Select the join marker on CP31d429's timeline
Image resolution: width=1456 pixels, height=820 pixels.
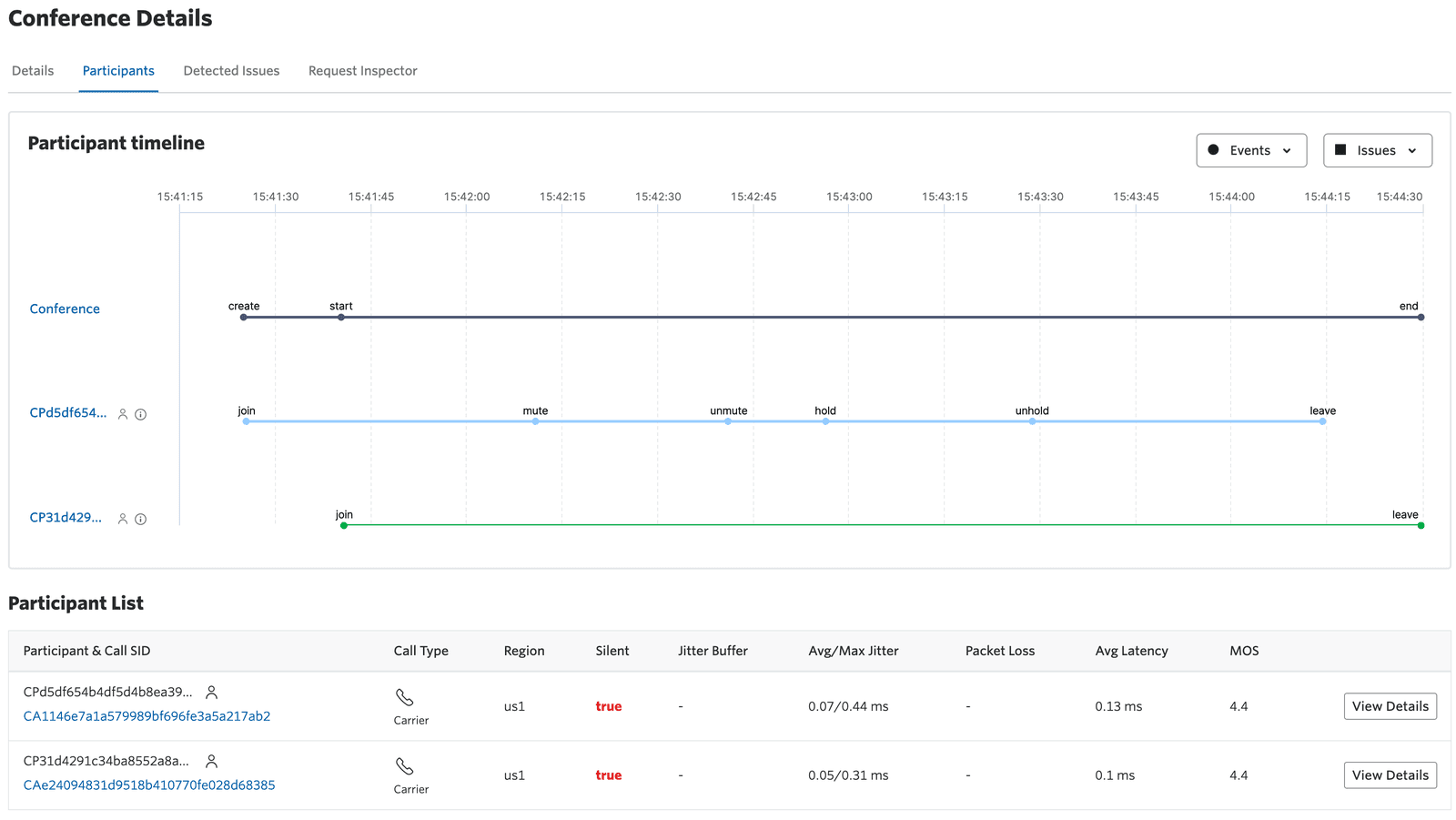pyautogui.click(x=343, y=525)
